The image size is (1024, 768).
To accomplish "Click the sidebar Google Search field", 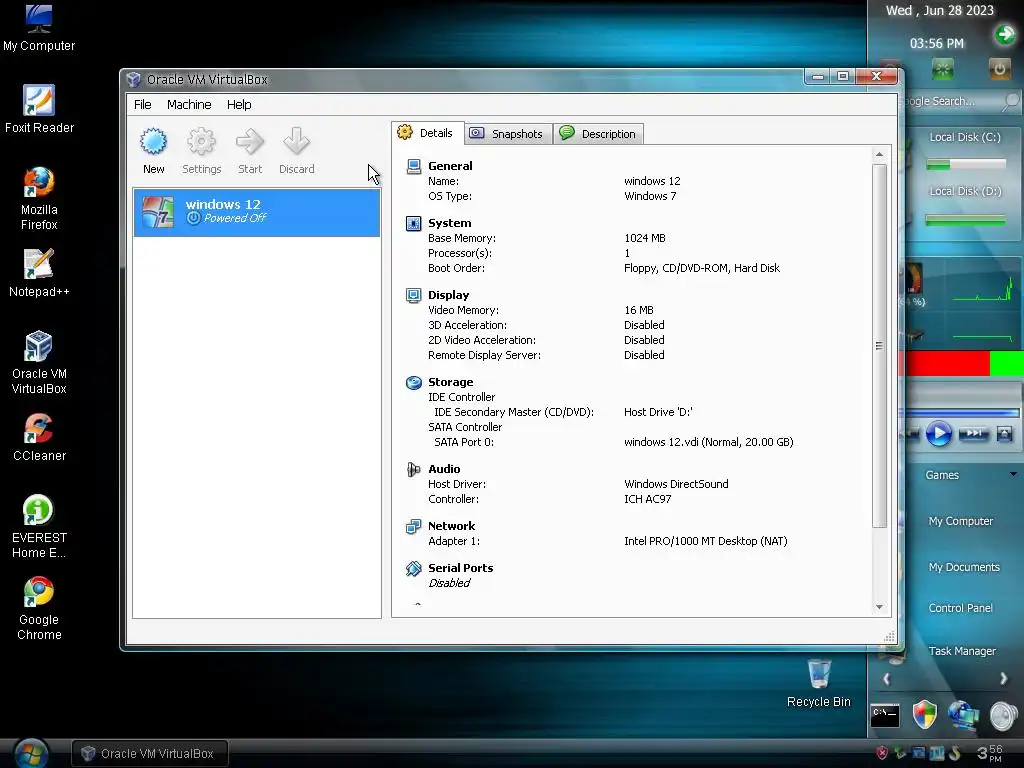I will (957, 101).
